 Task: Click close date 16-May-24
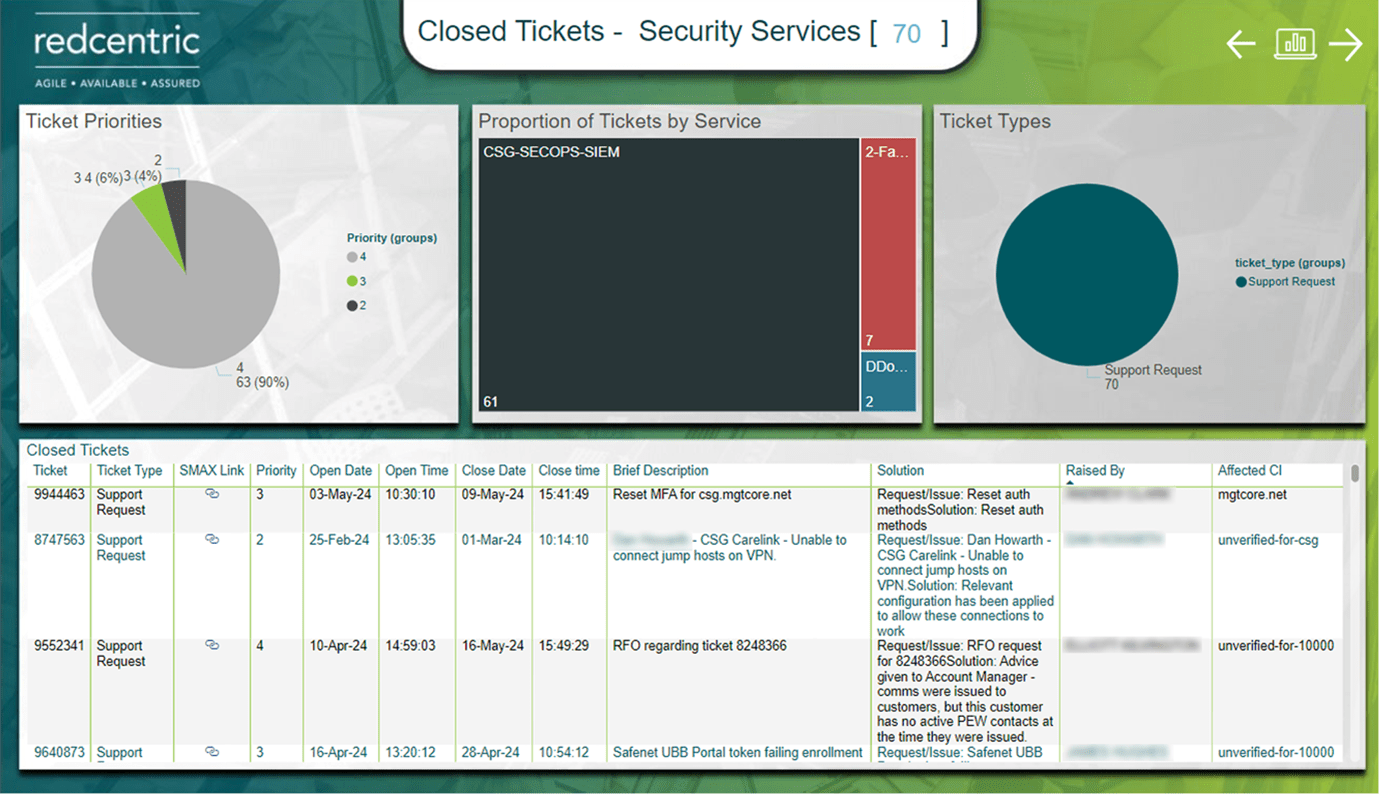(492, 646)
